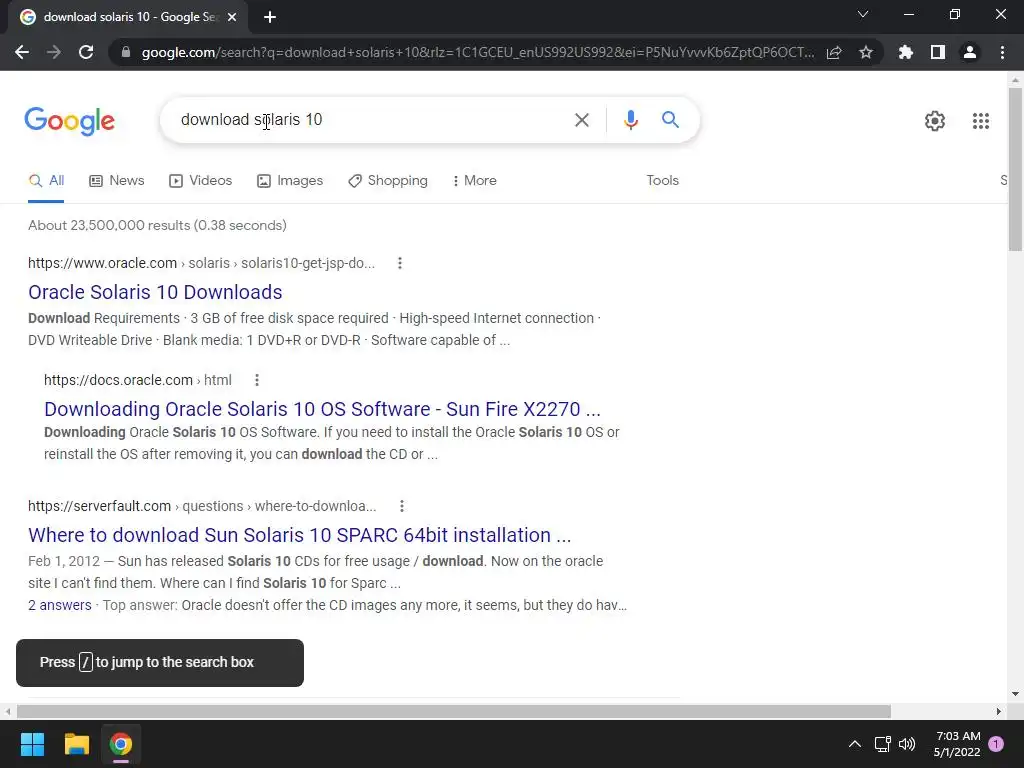Open options for docs.oracle.com result
The image size is (1024, 768).
pyautogui.click(x=257, y=380)
